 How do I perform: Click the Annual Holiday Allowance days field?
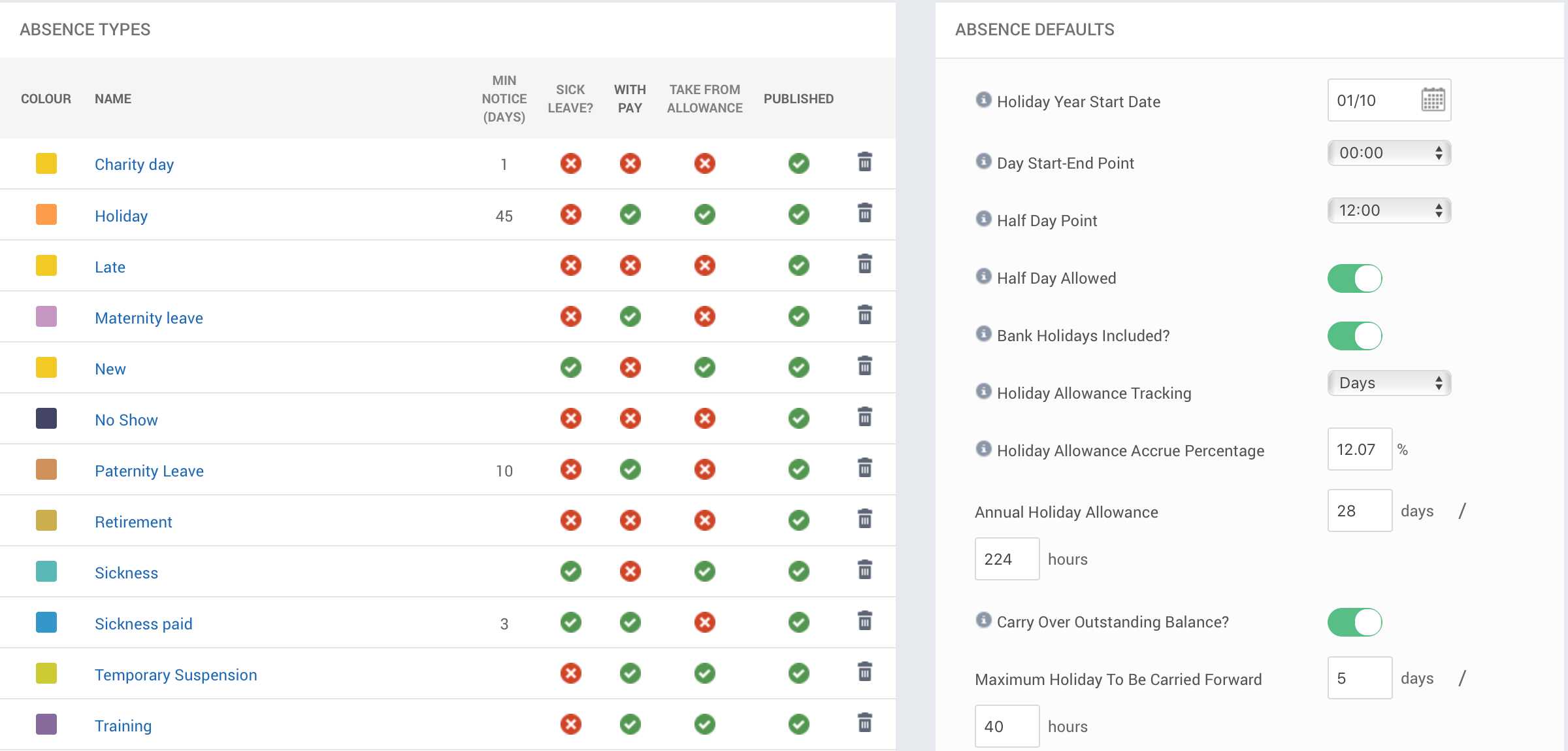point(1359,510)
